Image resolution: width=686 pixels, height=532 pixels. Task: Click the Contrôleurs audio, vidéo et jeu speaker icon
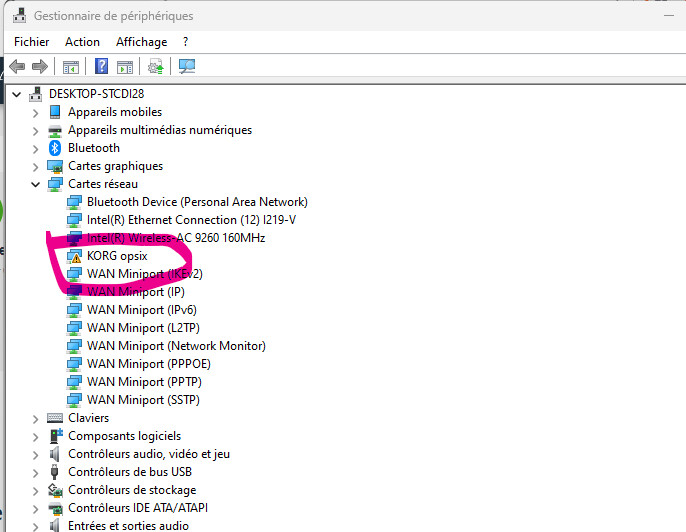tap(55, 454)
